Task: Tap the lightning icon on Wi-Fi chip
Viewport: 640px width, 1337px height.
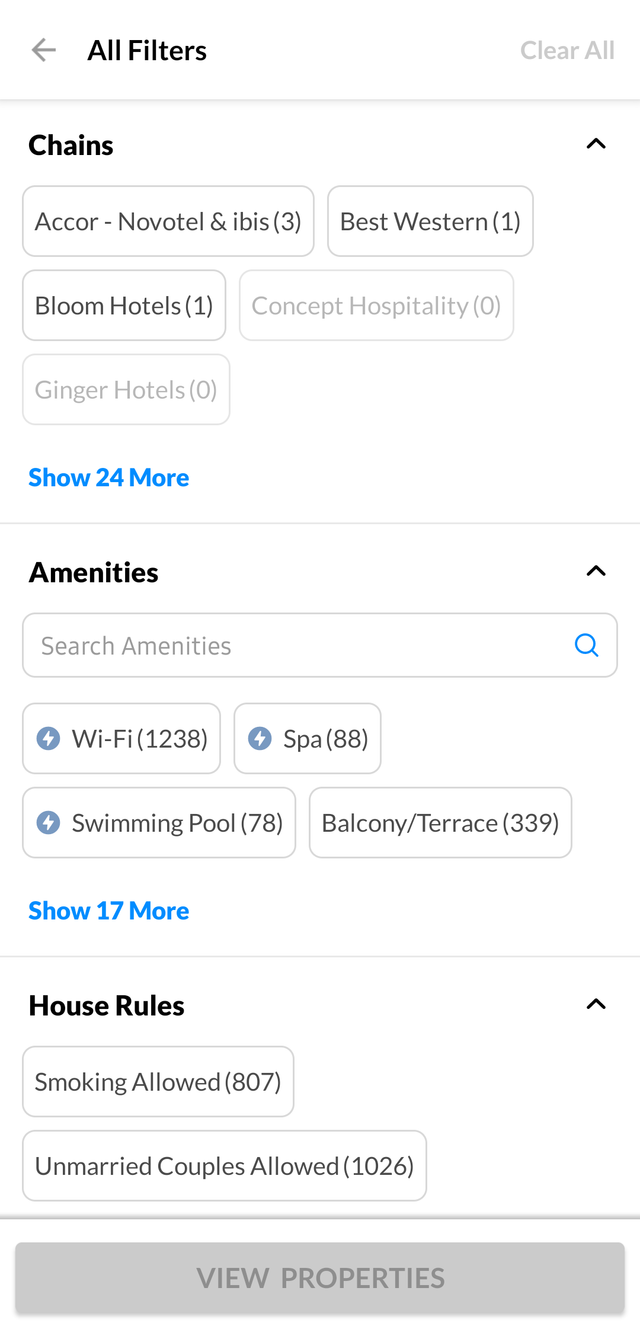Action: (48, 739)
